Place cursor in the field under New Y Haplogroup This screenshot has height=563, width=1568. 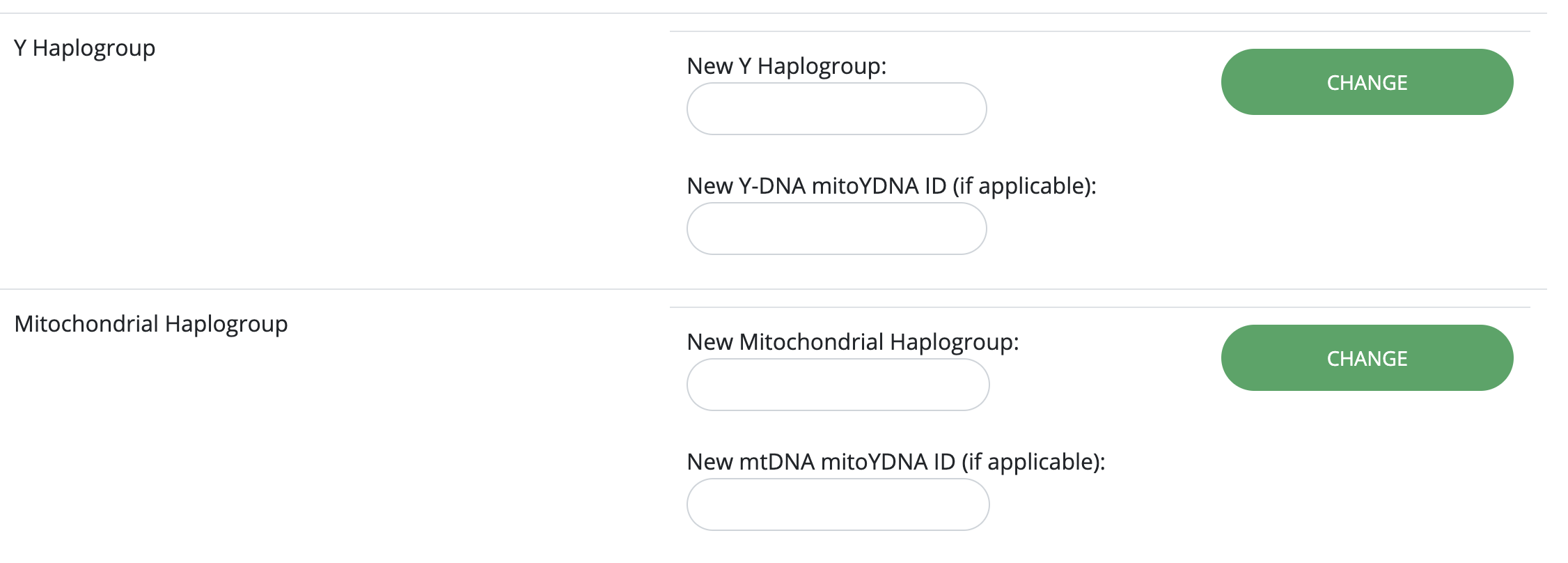pos(836,109)
